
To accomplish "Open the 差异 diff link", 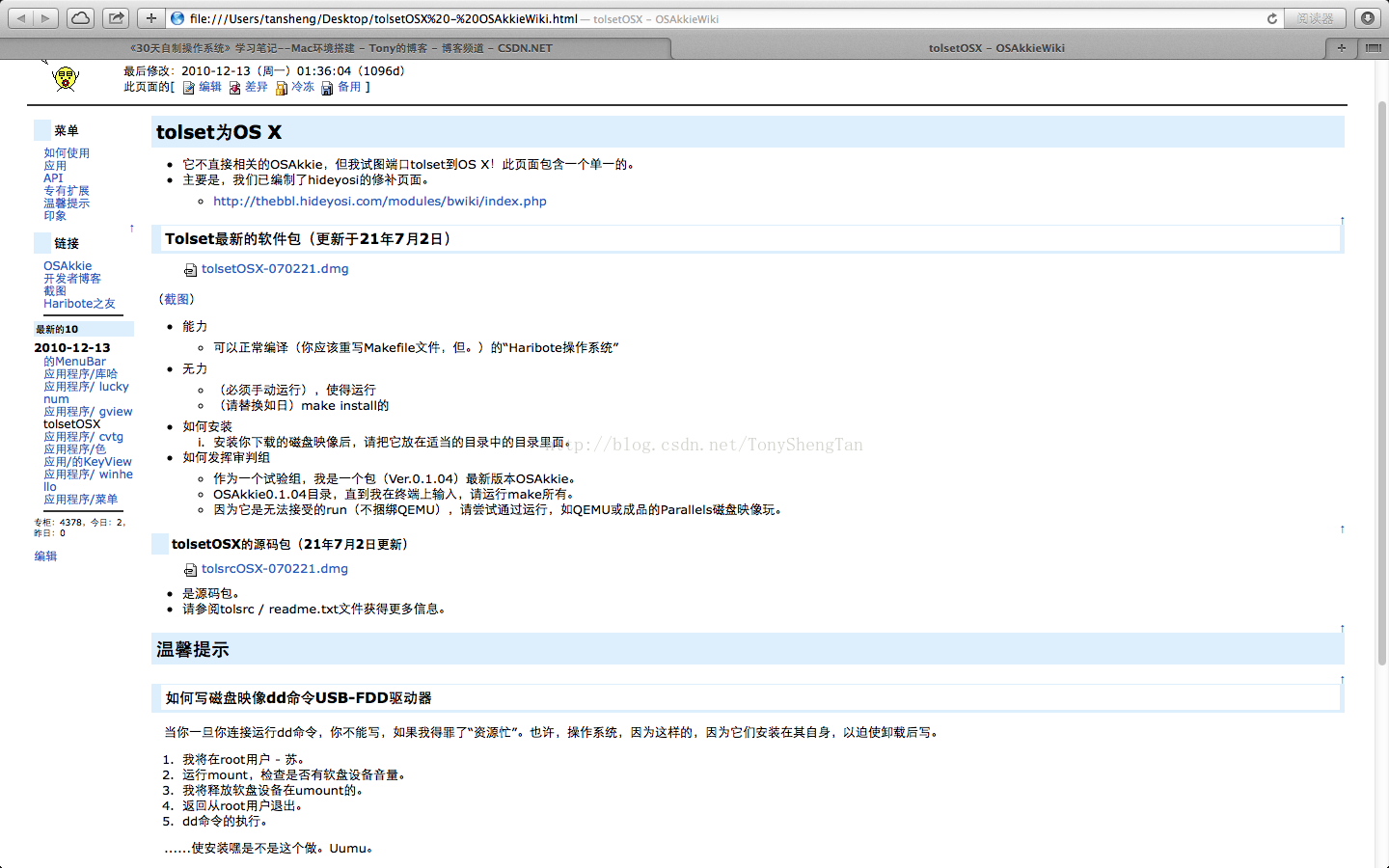I will point(257,87).
